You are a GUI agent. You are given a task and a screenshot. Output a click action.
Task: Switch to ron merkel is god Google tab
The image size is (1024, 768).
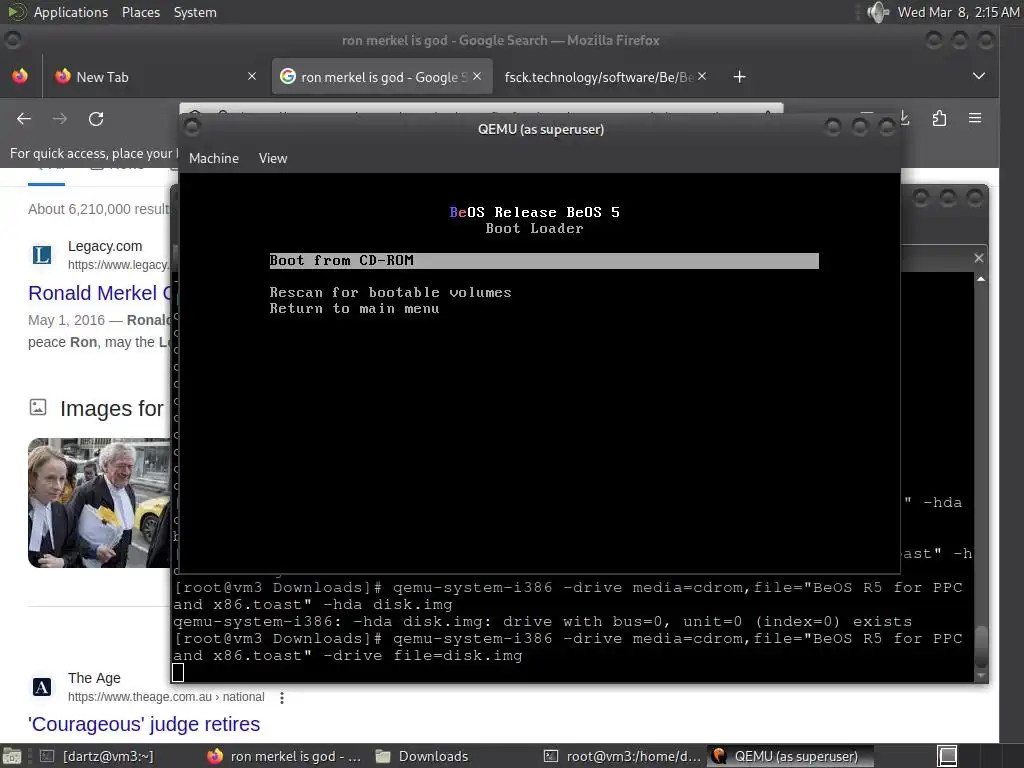[381, 77]
